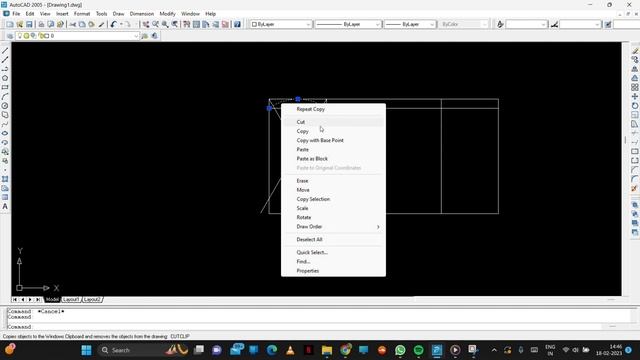Click the Match Properties brush icon
The width and height of the screenshot is (640, 360).
click(x=101, y=24)
